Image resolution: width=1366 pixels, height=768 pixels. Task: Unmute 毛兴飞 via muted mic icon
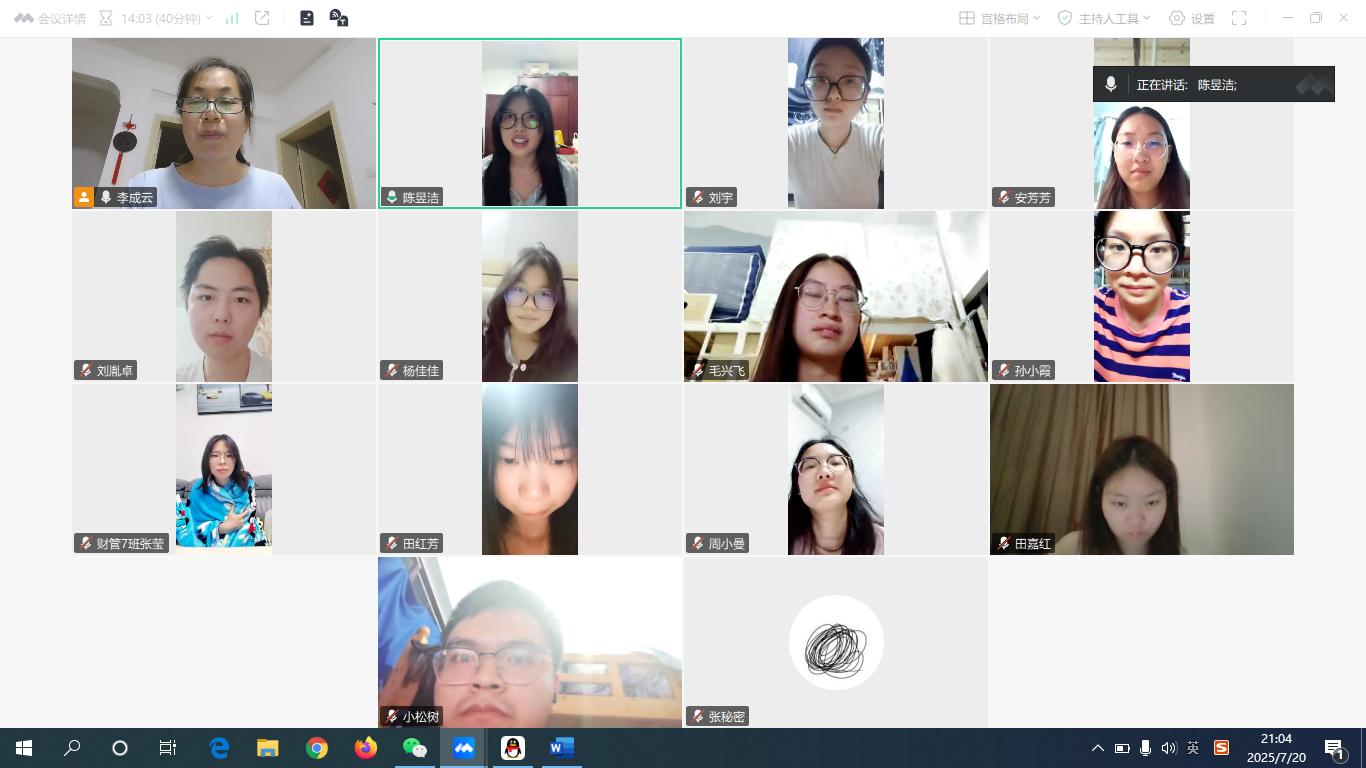[x=697, y=371]
